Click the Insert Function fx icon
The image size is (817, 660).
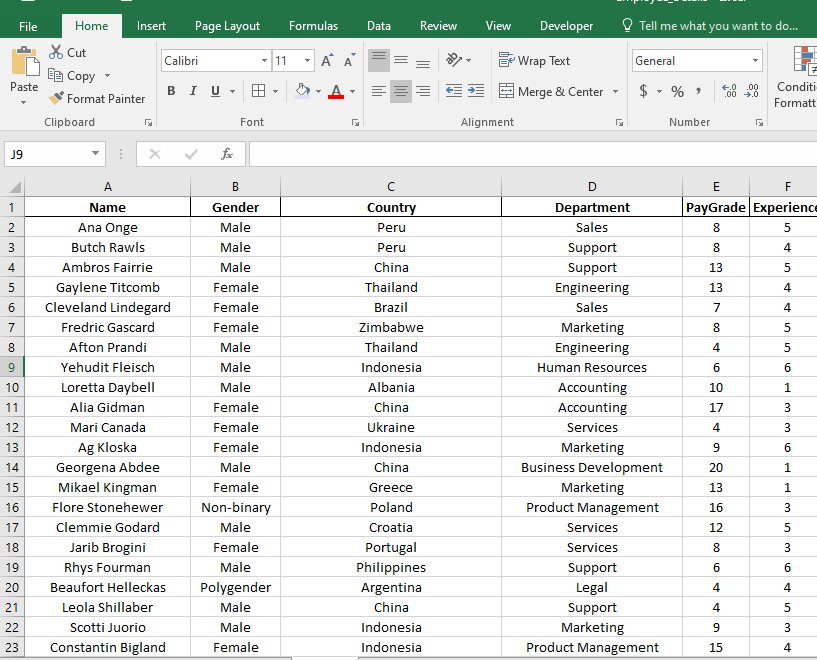(x=227, y=154)
